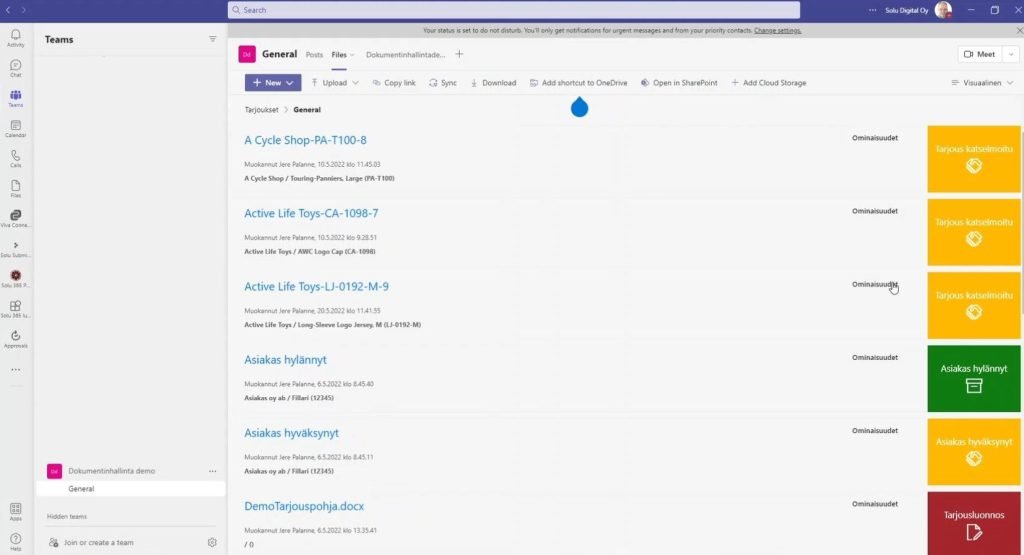Open the Activity feed icon
1024x555 pixels.
click(15, 37)
